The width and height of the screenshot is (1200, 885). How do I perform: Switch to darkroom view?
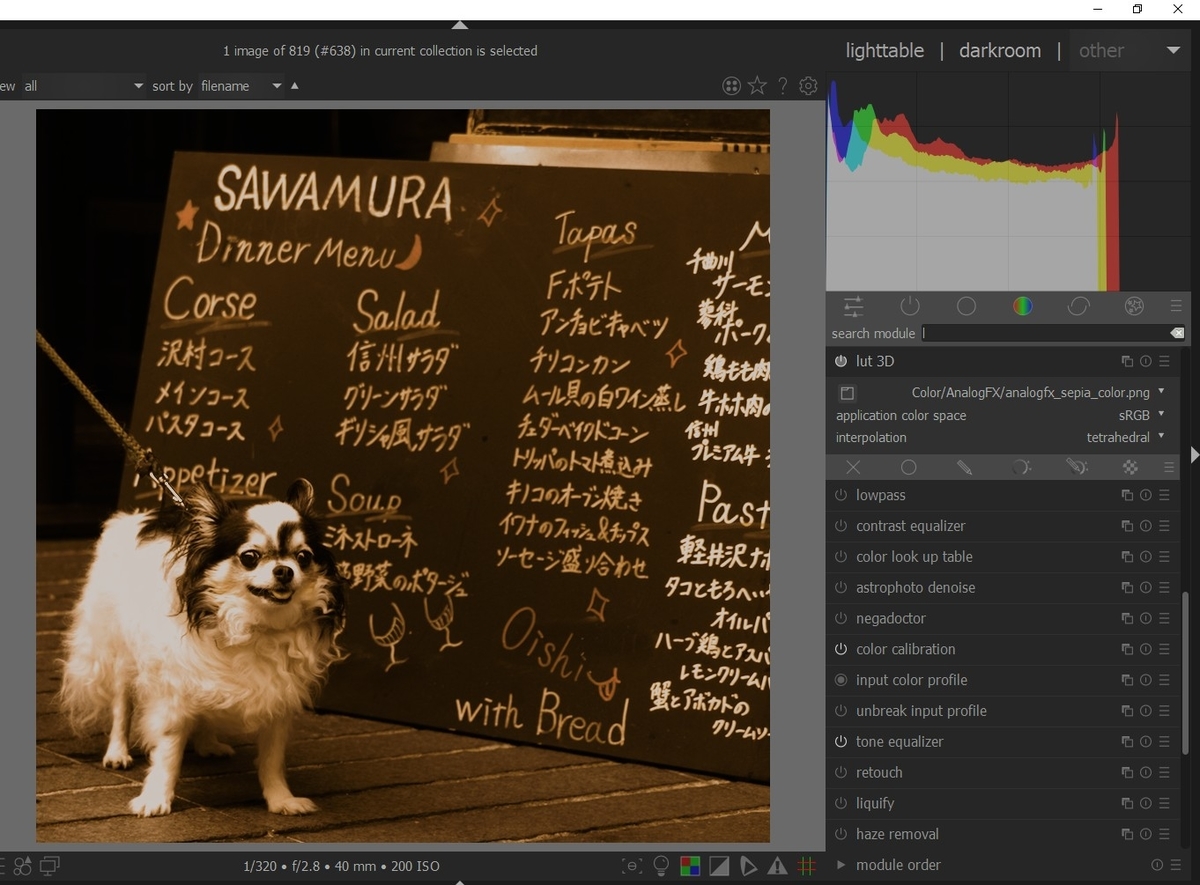(1000, 51)
